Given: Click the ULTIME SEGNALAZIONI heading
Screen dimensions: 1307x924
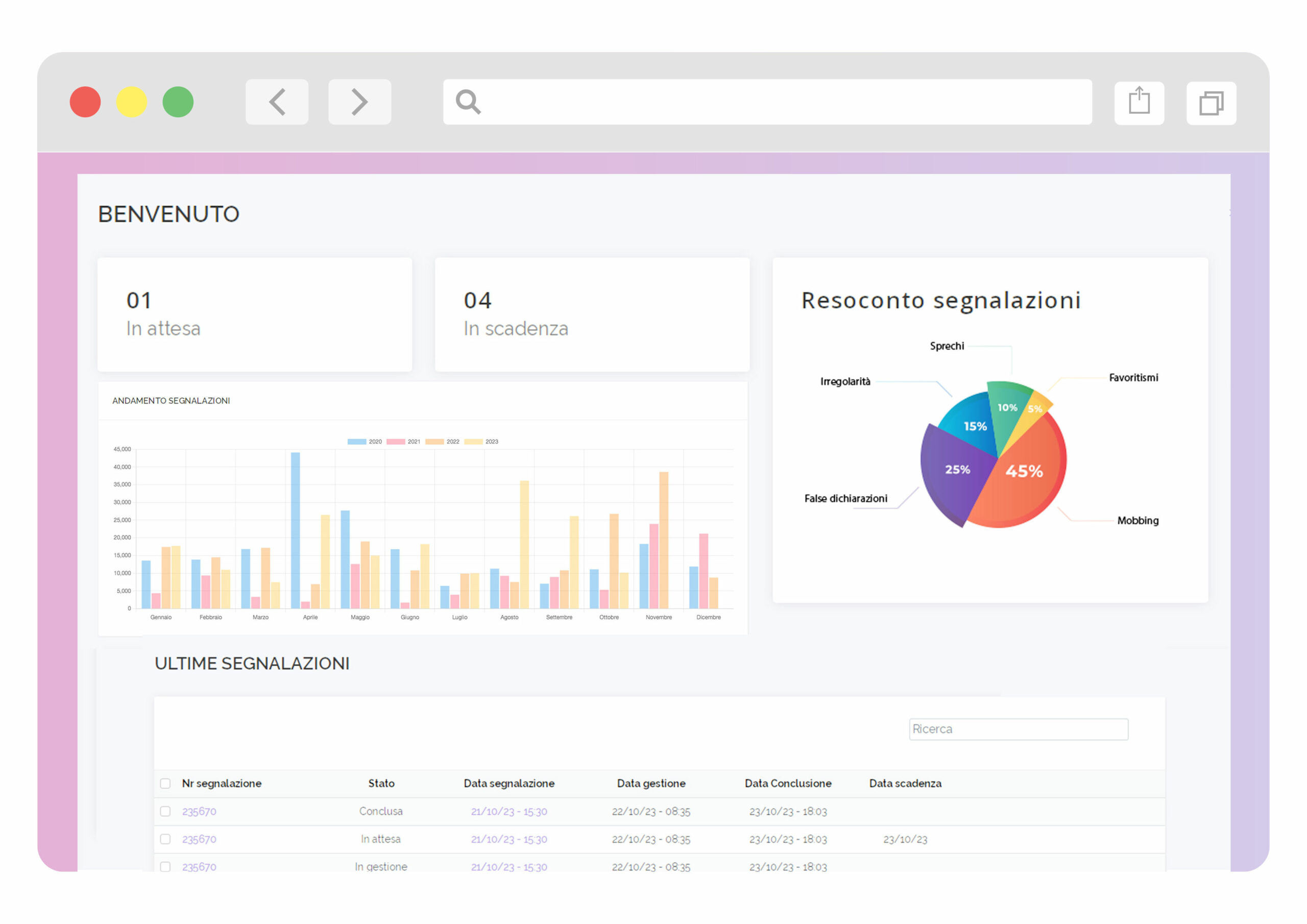Looking at the screenshot, I should click(252, 663).
